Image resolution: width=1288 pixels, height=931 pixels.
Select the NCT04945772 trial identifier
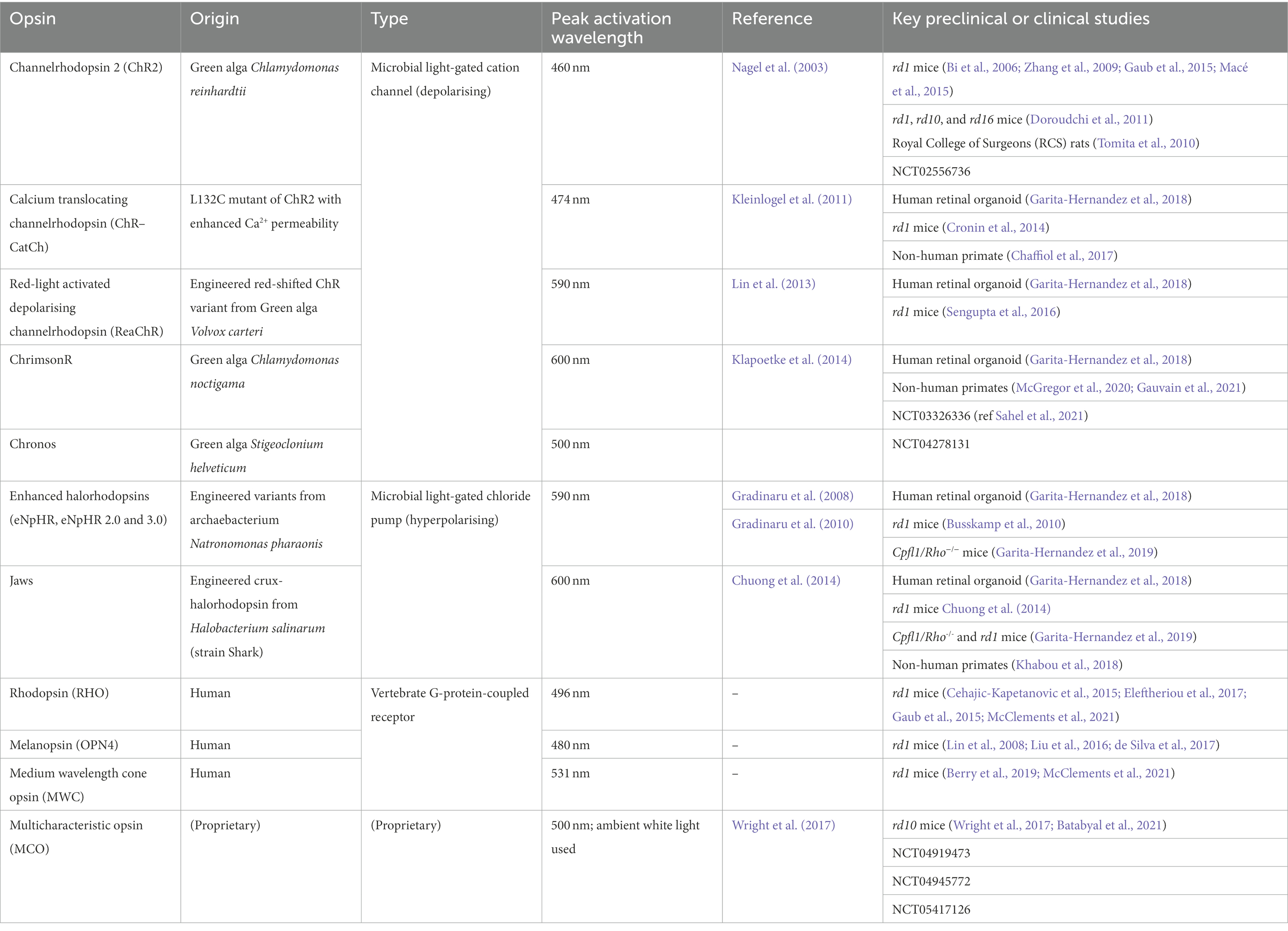click(931, 882)
